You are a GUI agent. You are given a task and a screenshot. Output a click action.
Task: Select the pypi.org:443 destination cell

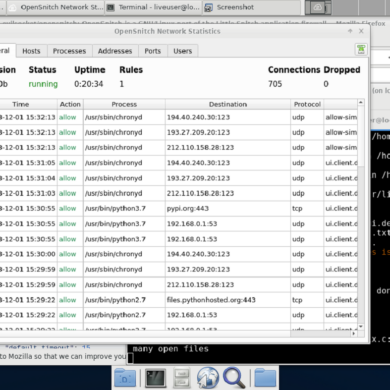(228, 209)
